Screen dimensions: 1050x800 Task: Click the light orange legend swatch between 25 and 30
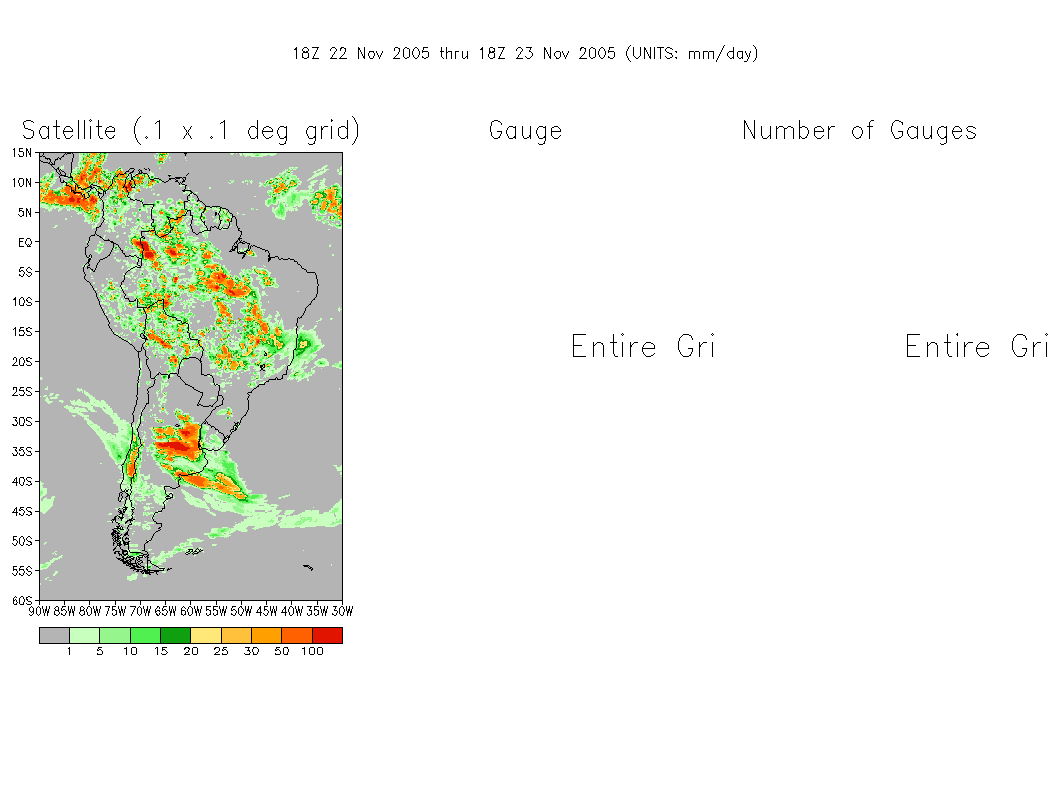coord(236,635)
